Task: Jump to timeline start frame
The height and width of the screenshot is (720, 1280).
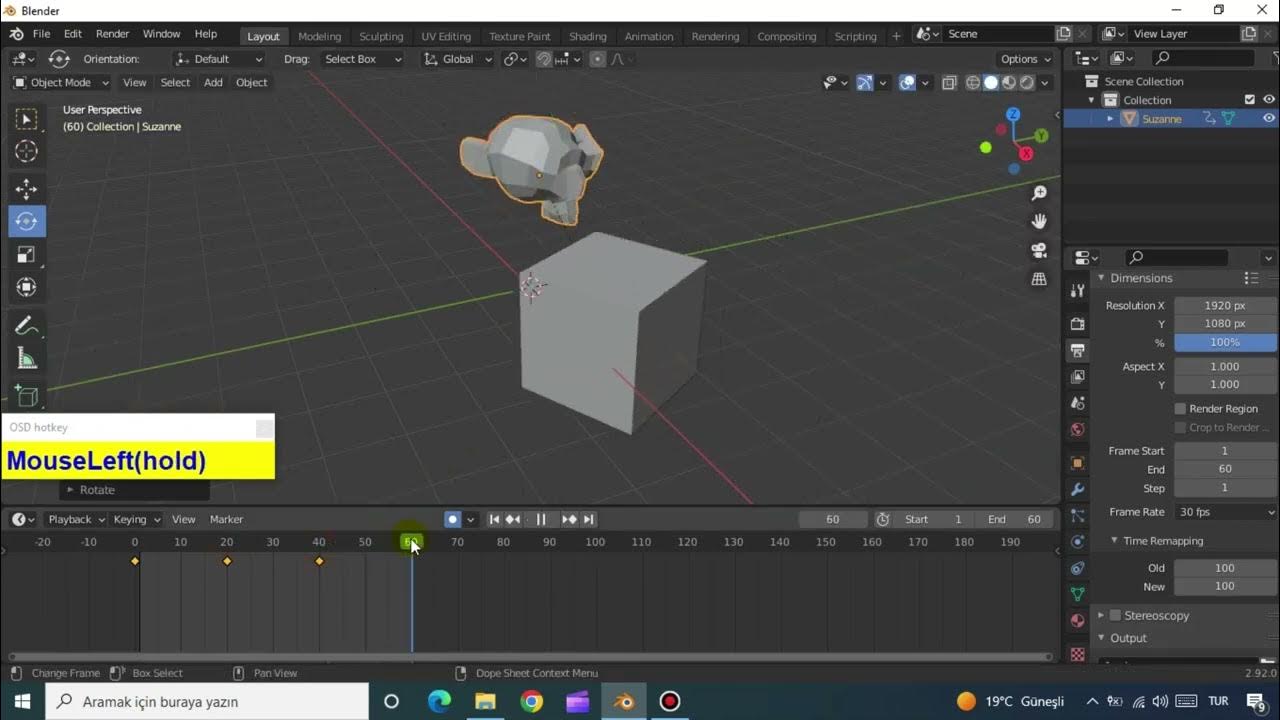Action: [x=494, y=519]
